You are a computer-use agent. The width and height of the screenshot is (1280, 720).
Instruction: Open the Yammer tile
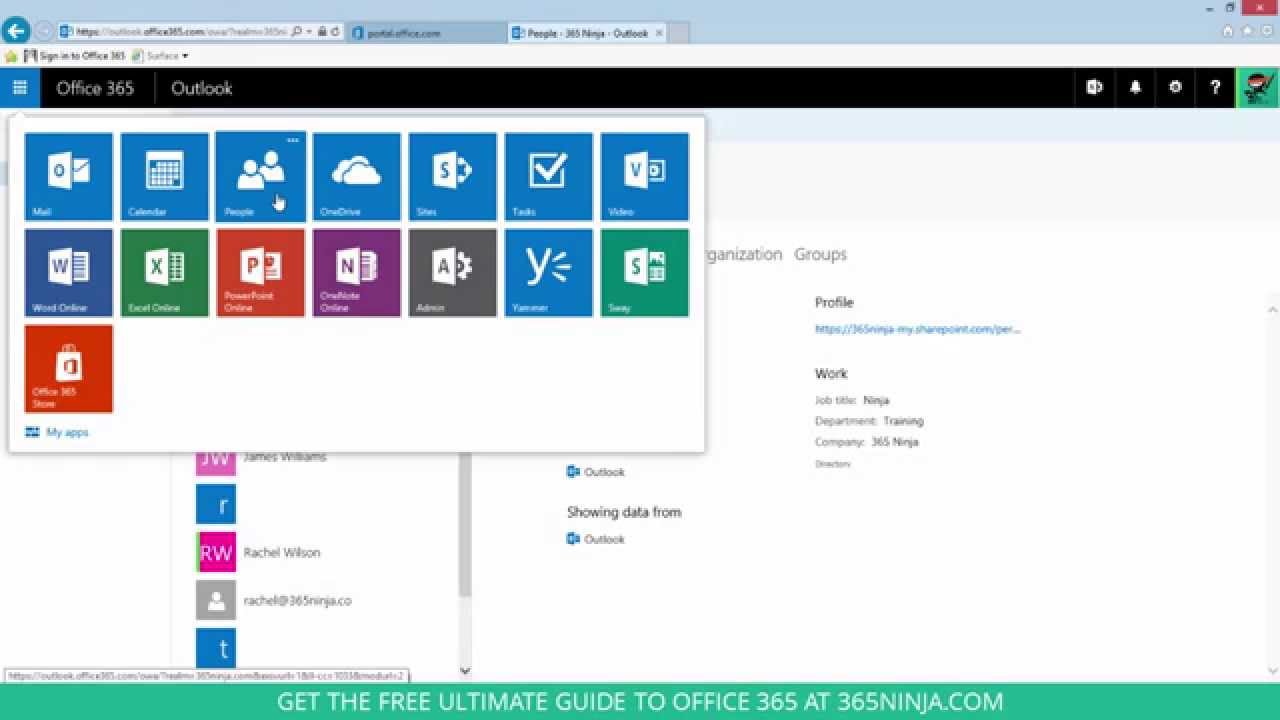tap(549, 273)
